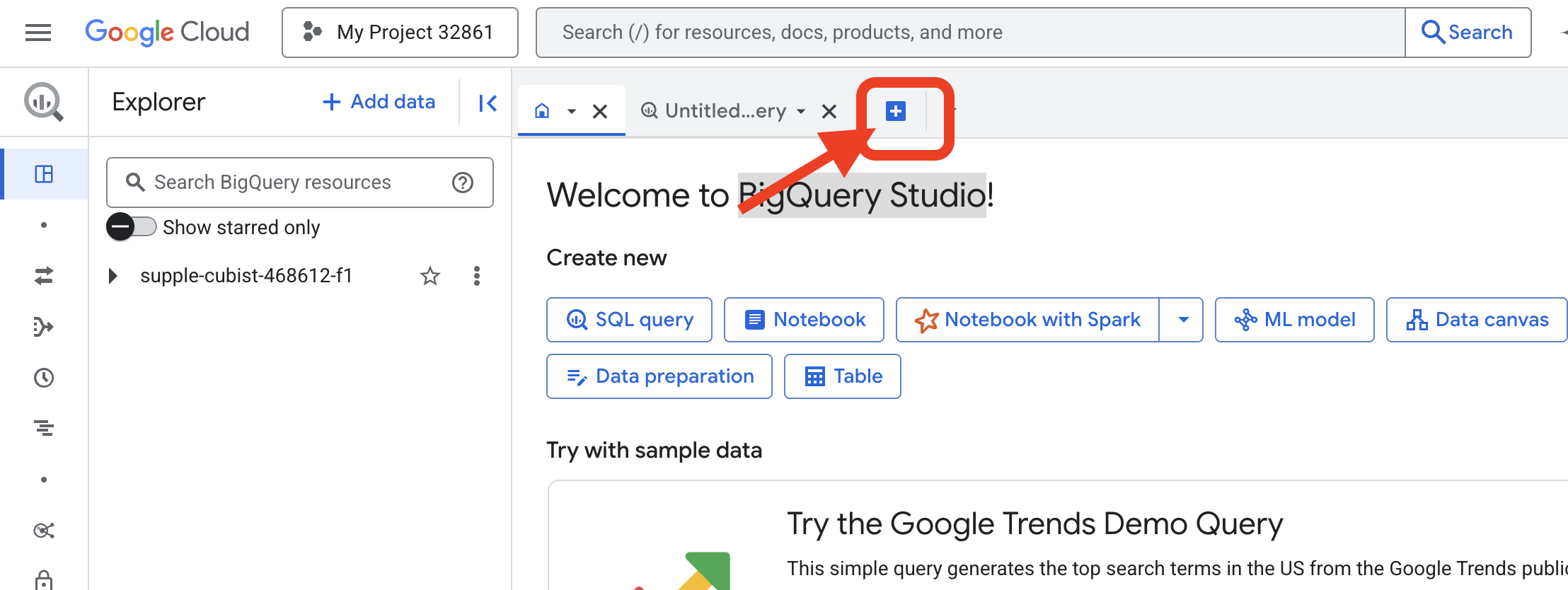Open Pipelines in the sidebar
The height and width of the screenshot is (590, 1568).
pos(44,326)
